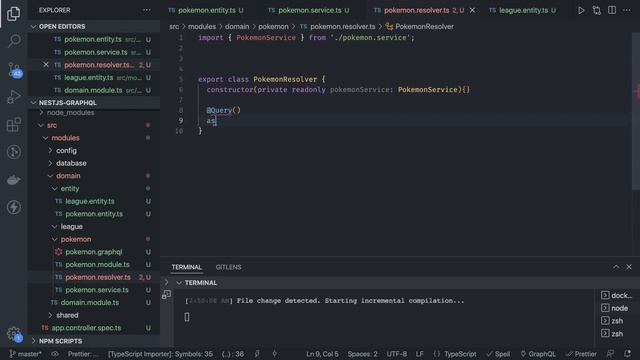Open notifications bell in status bar

point(627,354)
